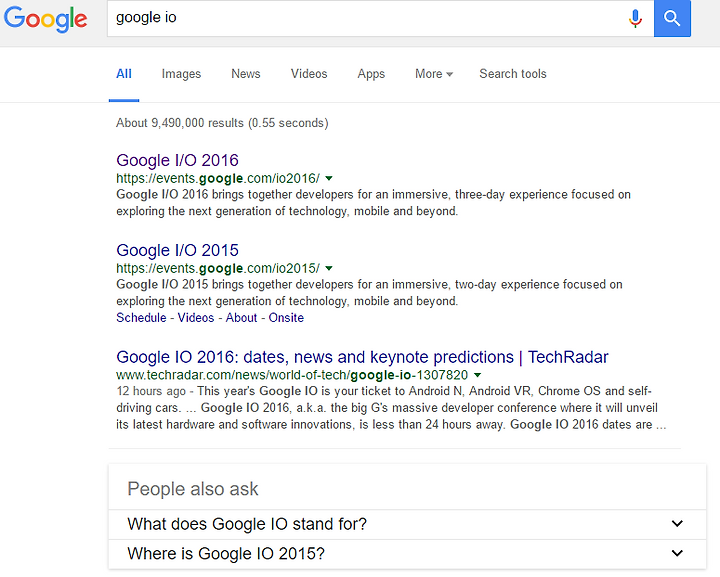The height and width of the screenshot is (577, 720).
Task: Open the Onsite sitelink
Action: pos(286,318)
